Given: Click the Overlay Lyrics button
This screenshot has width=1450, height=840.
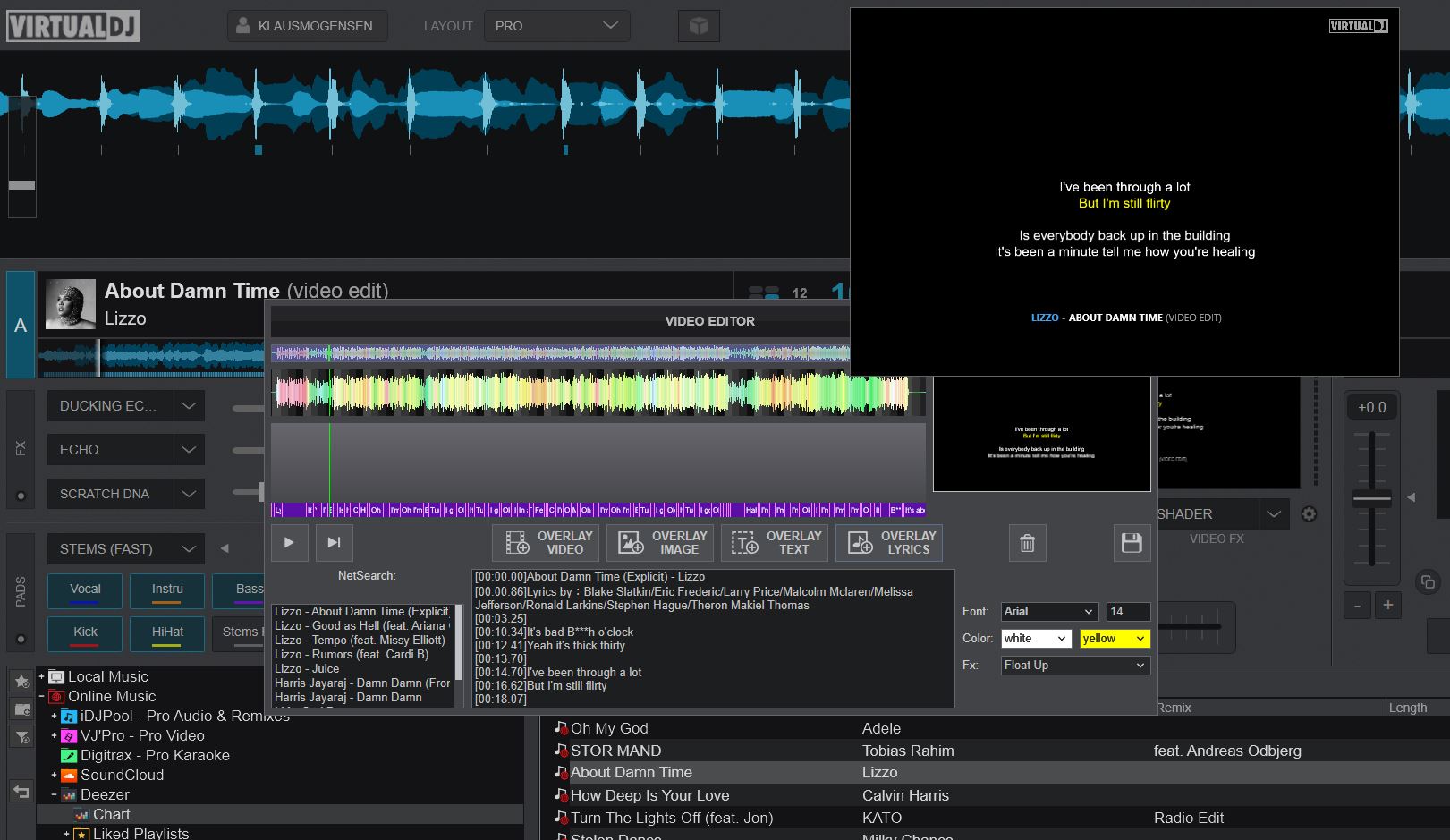Looking at the screenshot, I should pyautogui.click(x=889, y=543).
